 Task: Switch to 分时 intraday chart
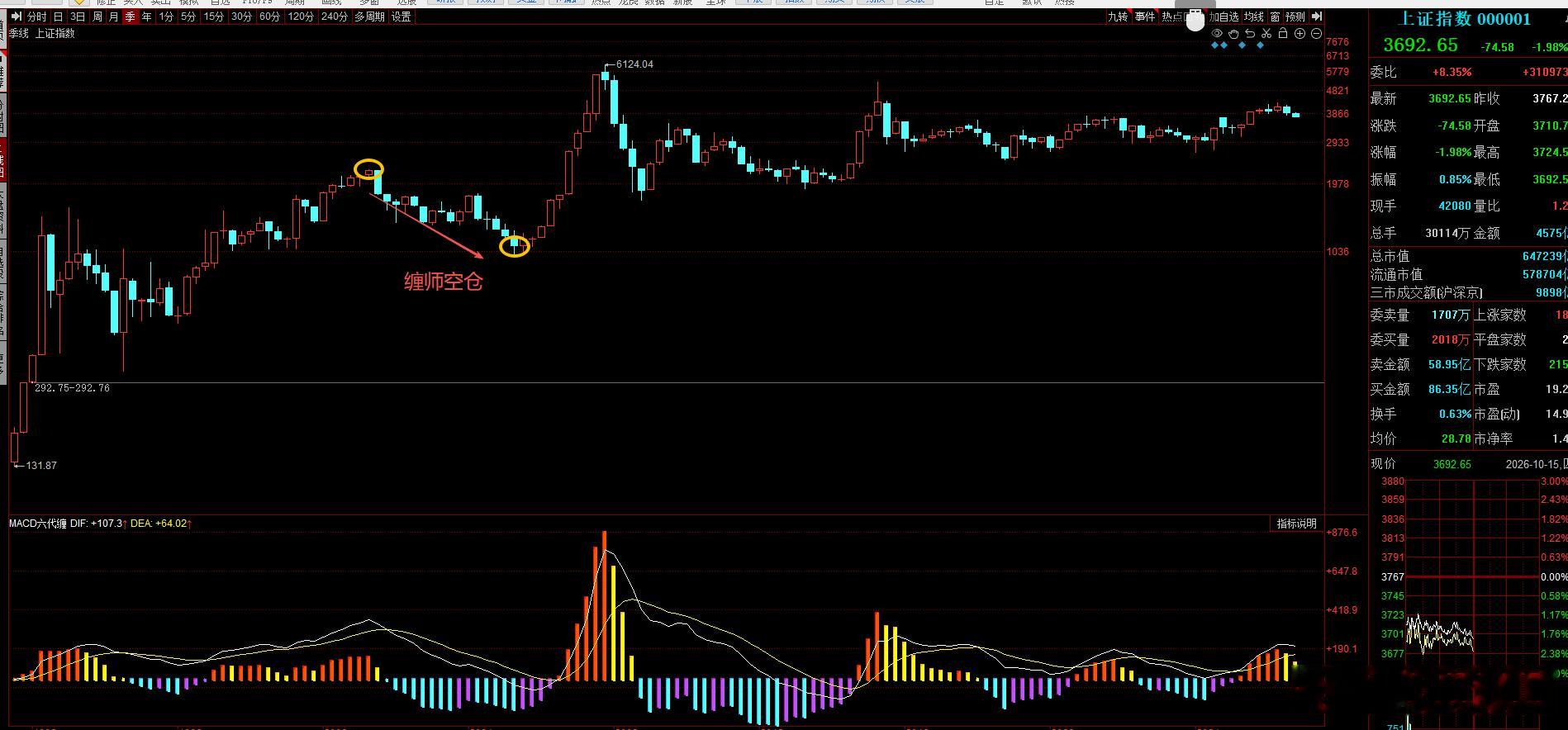pyautogui.click(x=36, y=17)
